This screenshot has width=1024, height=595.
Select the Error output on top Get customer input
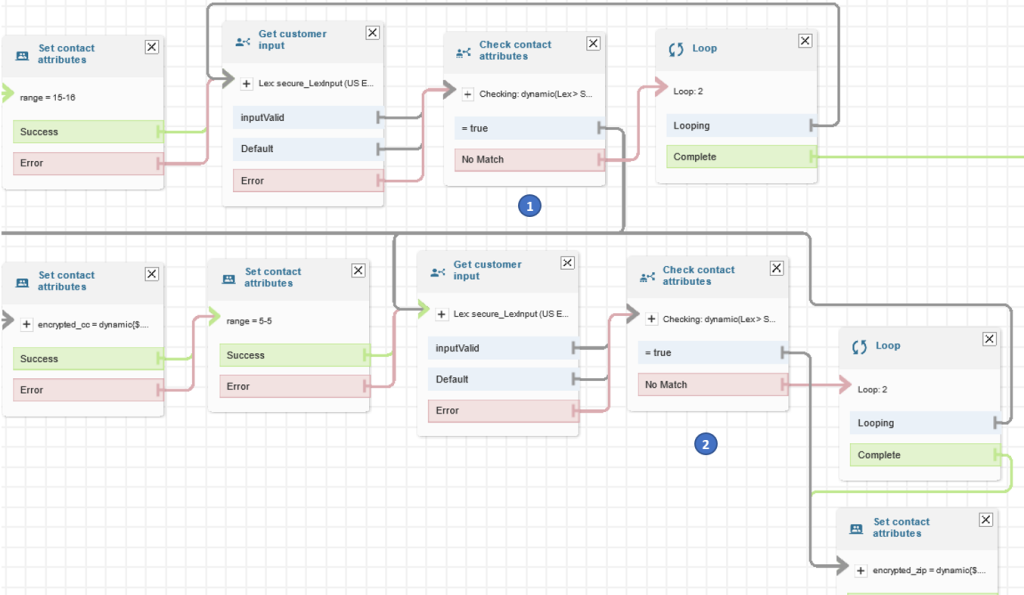[300, 180]
